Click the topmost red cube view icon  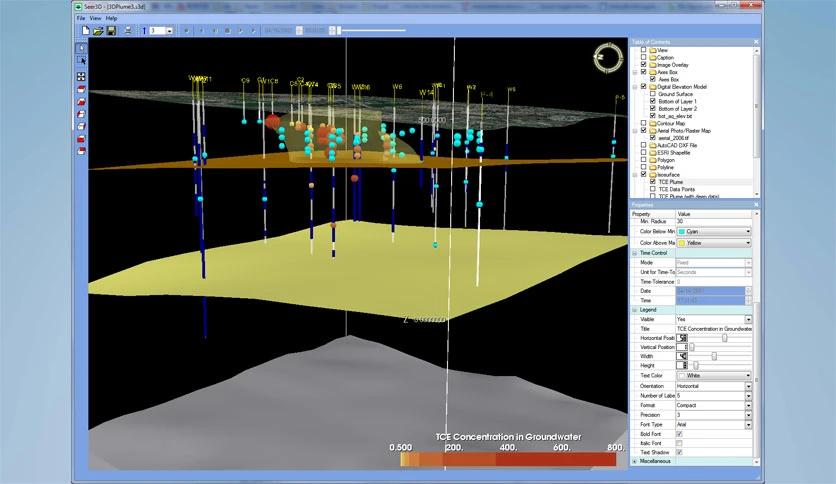coord(81,89)
